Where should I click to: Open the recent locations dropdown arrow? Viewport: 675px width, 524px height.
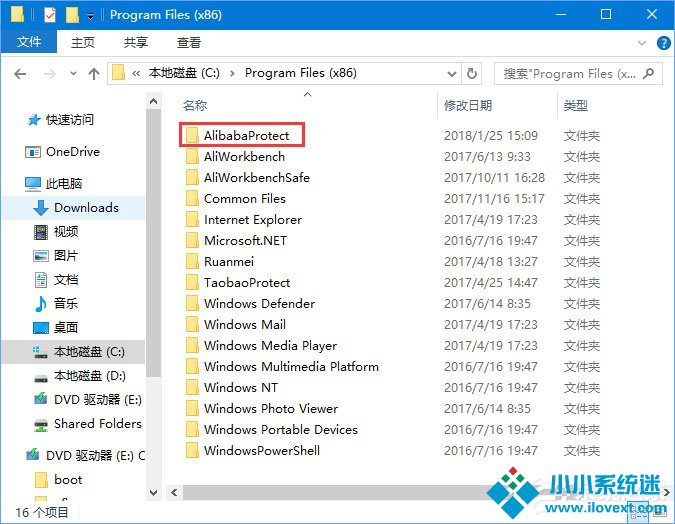click(74, 74)
